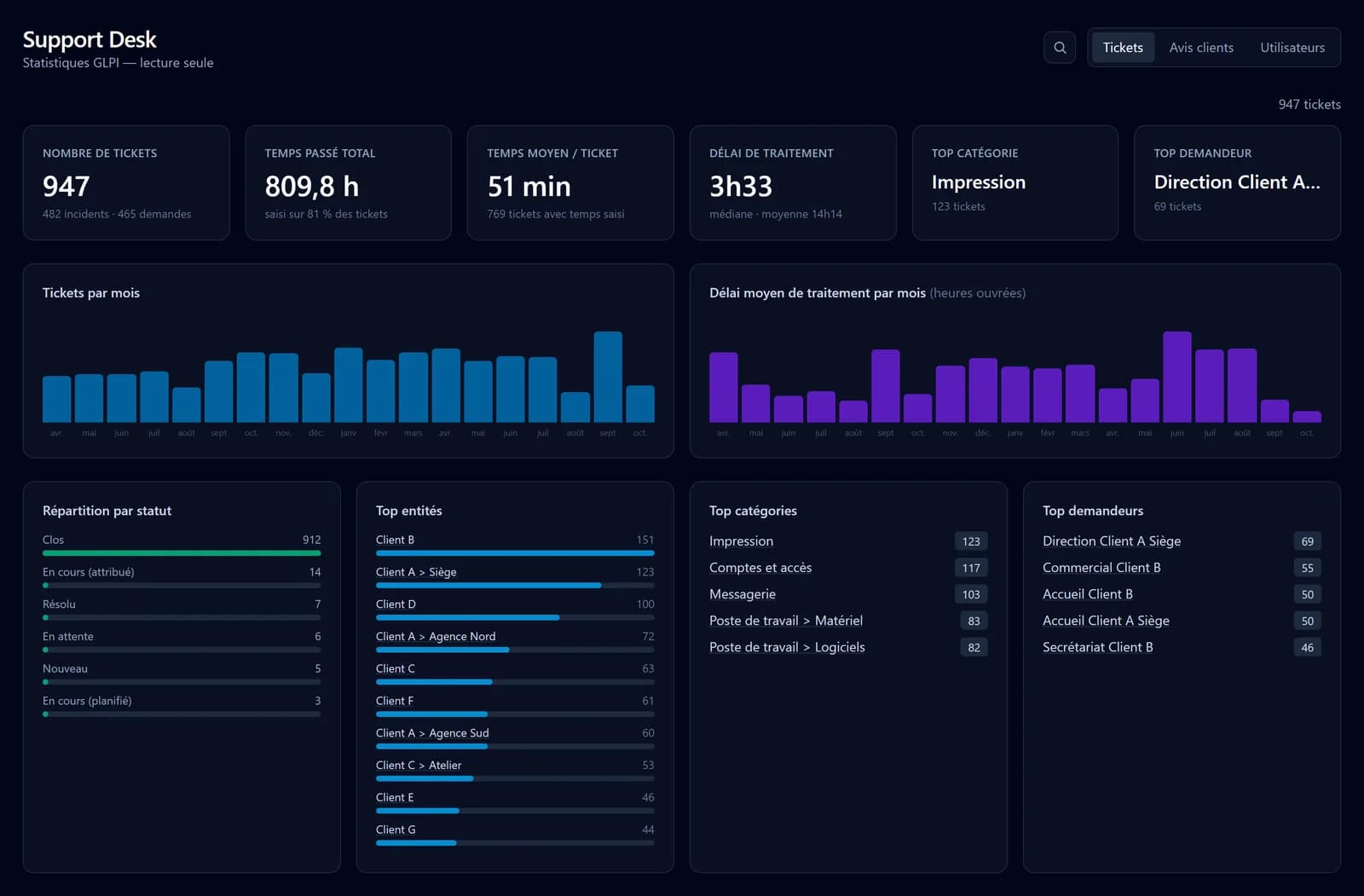Image resolution: width=1364 pixels, height=896 pixels.
Task: Click the search magnifier icon
Action: click(x=1060, y=48)
